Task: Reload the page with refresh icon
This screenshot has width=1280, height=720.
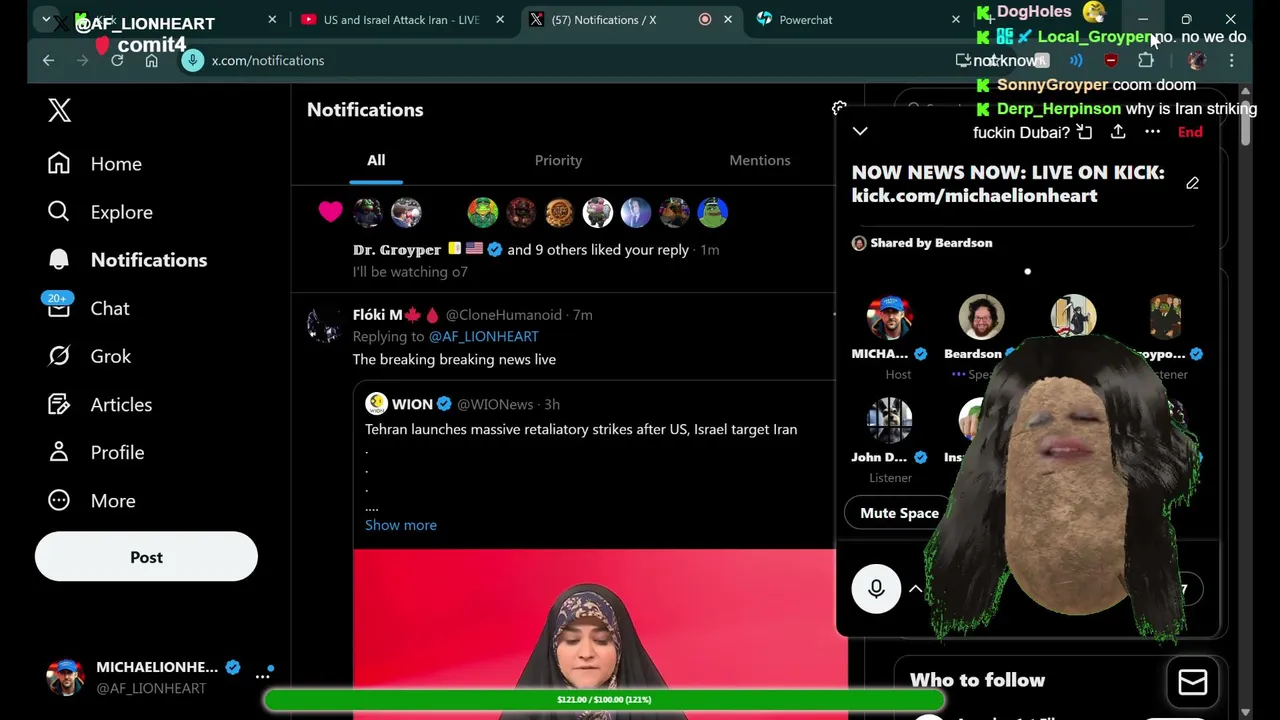Action: (117, 60)
